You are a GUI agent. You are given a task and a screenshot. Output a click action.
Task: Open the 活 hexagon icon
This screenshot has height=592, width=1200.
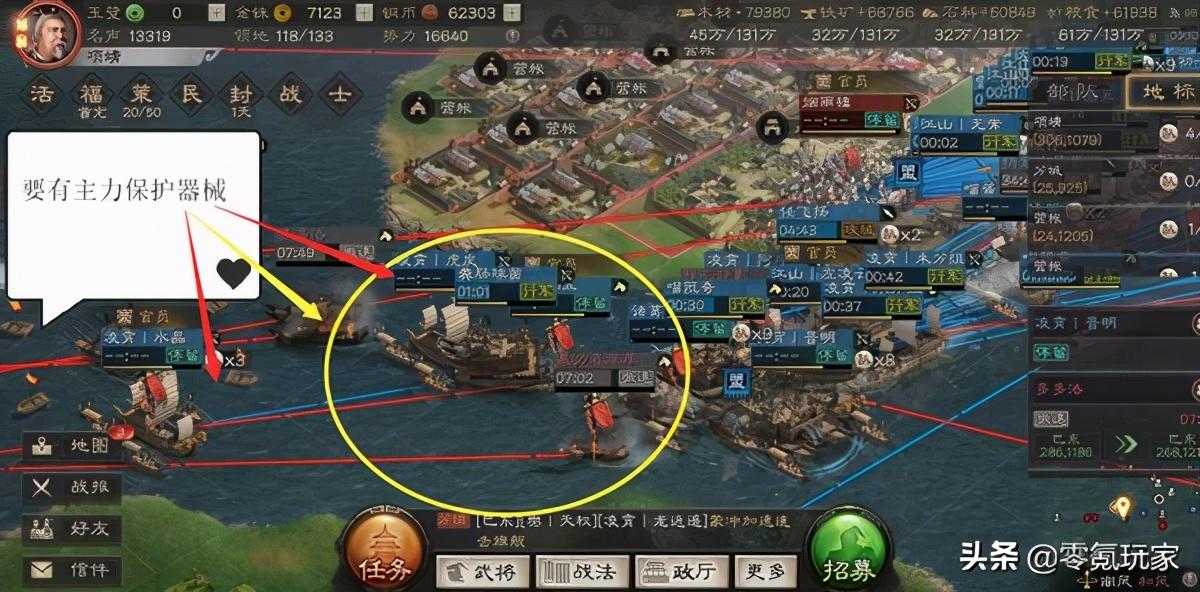tap(40, 97)
